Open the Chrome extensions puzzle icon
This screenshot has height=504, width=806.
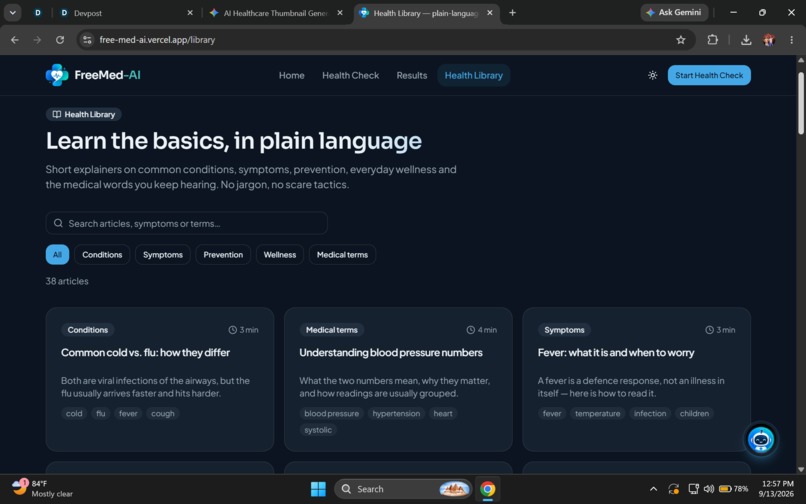pos(712,40)
